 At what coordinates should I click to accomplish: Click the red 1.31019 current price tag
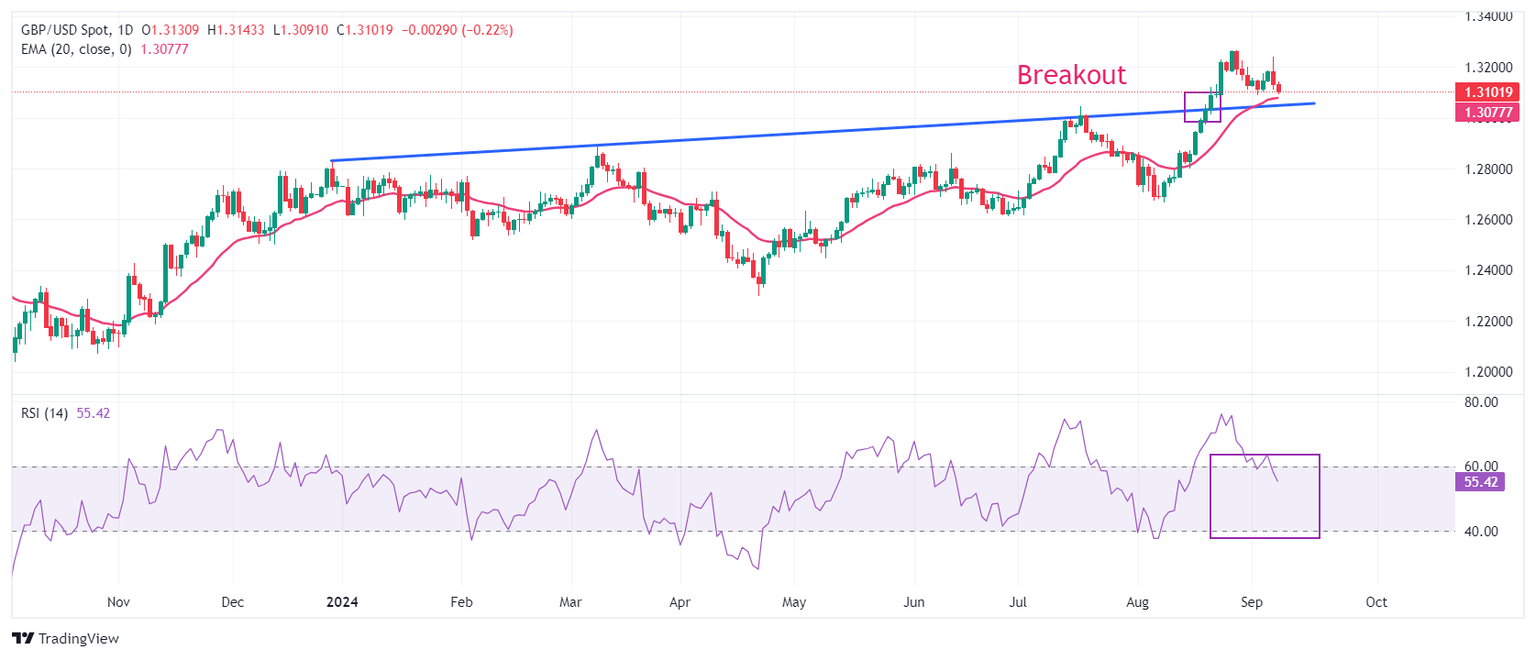(x=1487, y=92)
